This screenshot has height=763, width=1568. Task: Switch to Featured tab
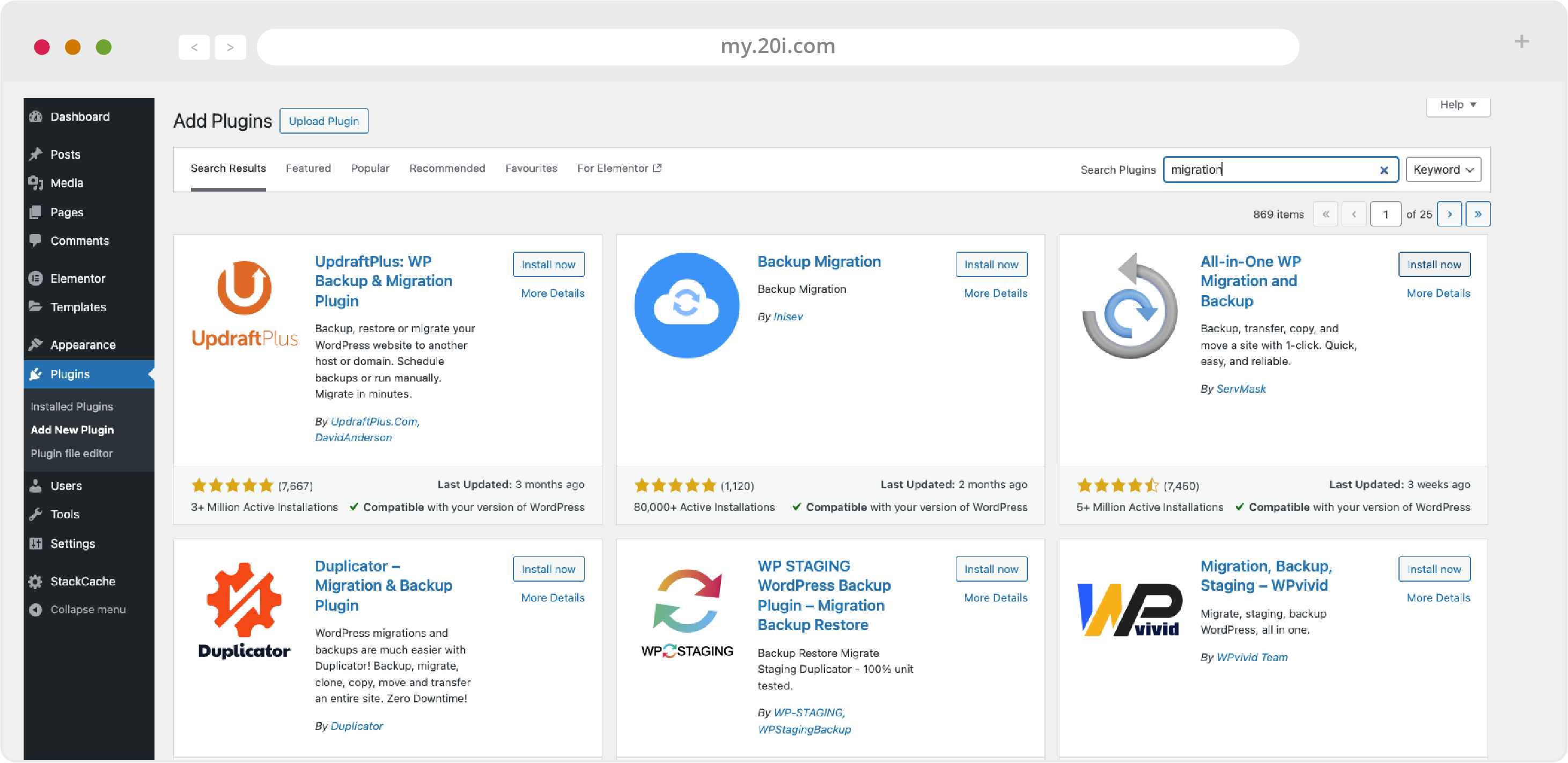click(x=308, y=168)
